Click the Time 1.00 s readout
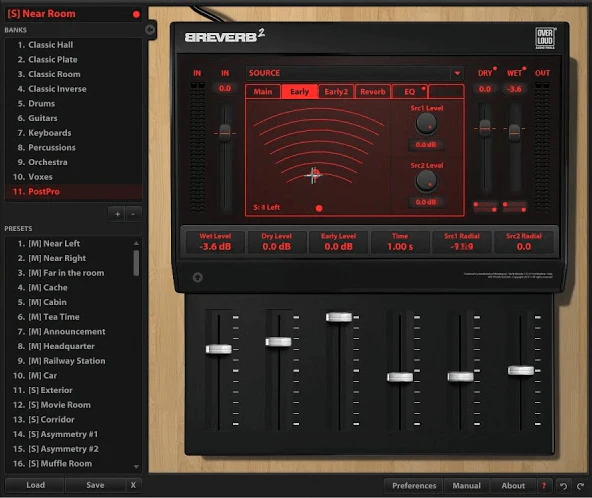 400,242
